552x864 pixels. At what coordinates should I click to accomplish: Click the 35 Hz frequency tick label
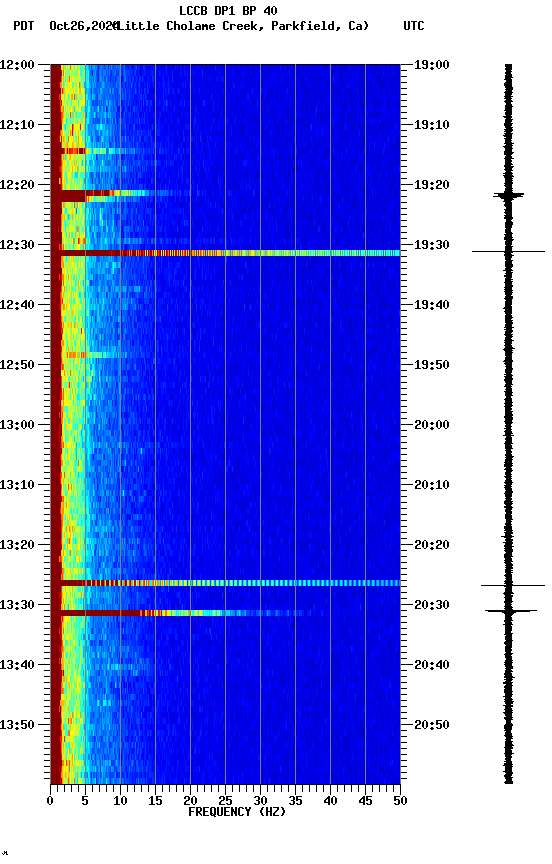(x=295, y=801)
